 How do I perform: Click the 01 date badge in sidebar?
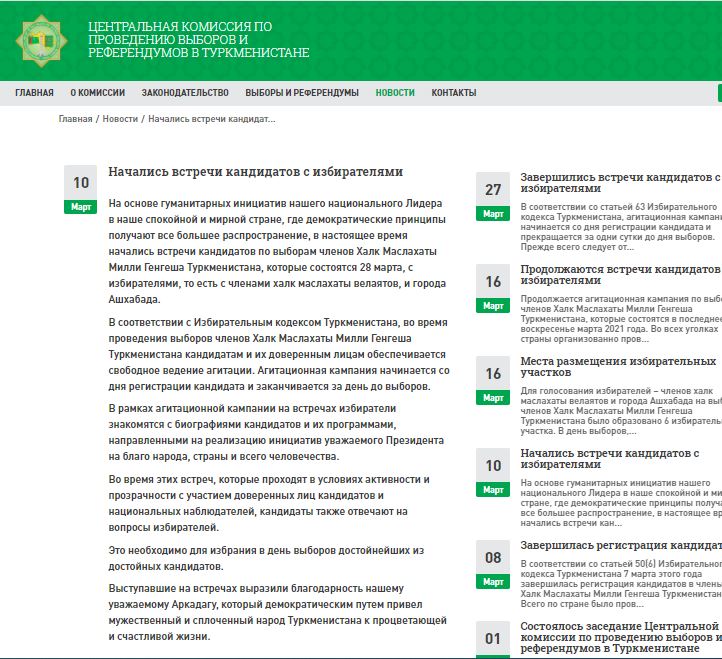point(493,639)
